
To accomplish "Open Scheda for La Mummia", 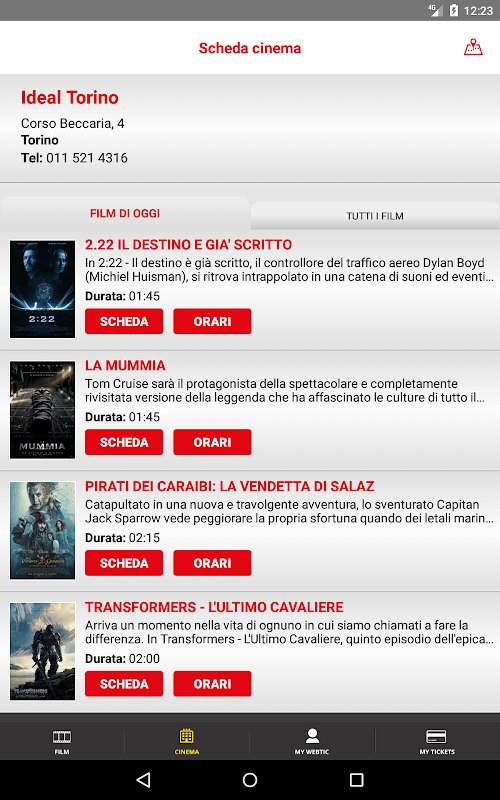I will (124, 442).
